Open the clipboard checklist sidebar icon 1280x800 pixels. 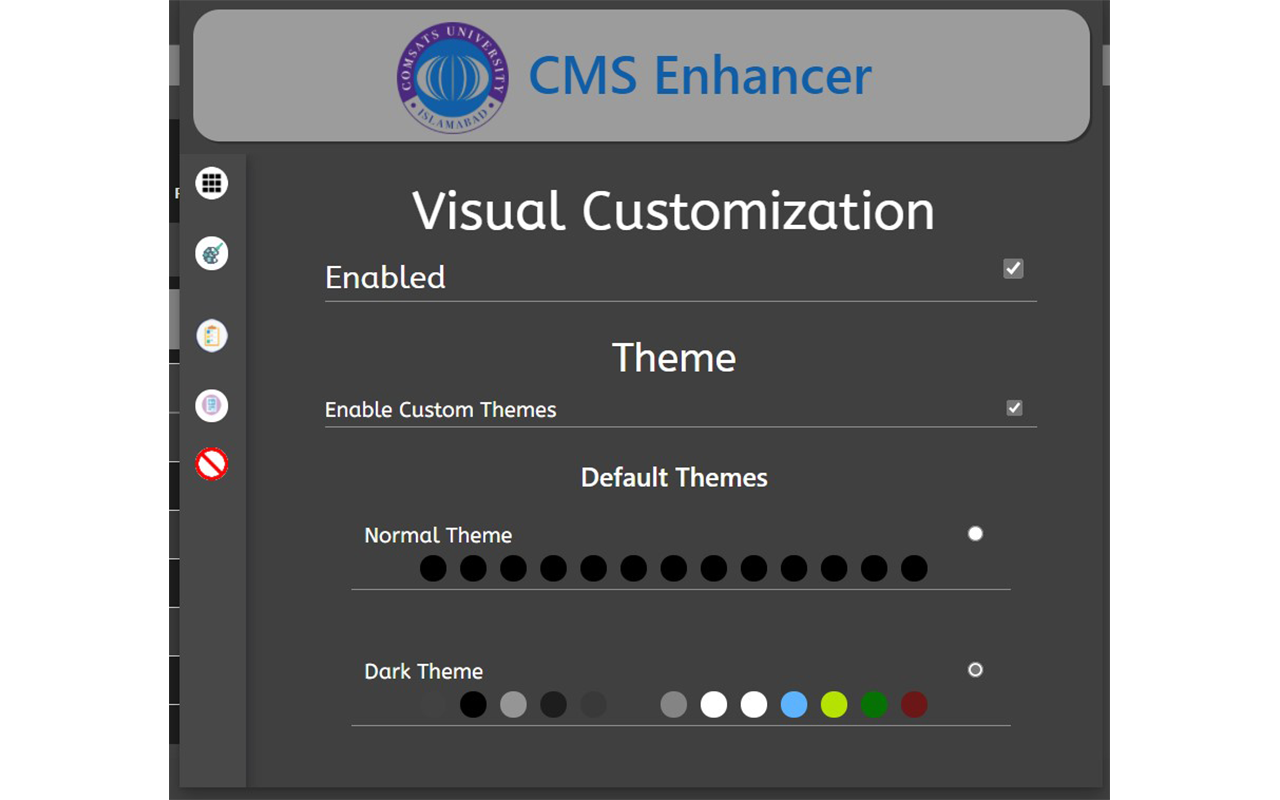[212, 336]
